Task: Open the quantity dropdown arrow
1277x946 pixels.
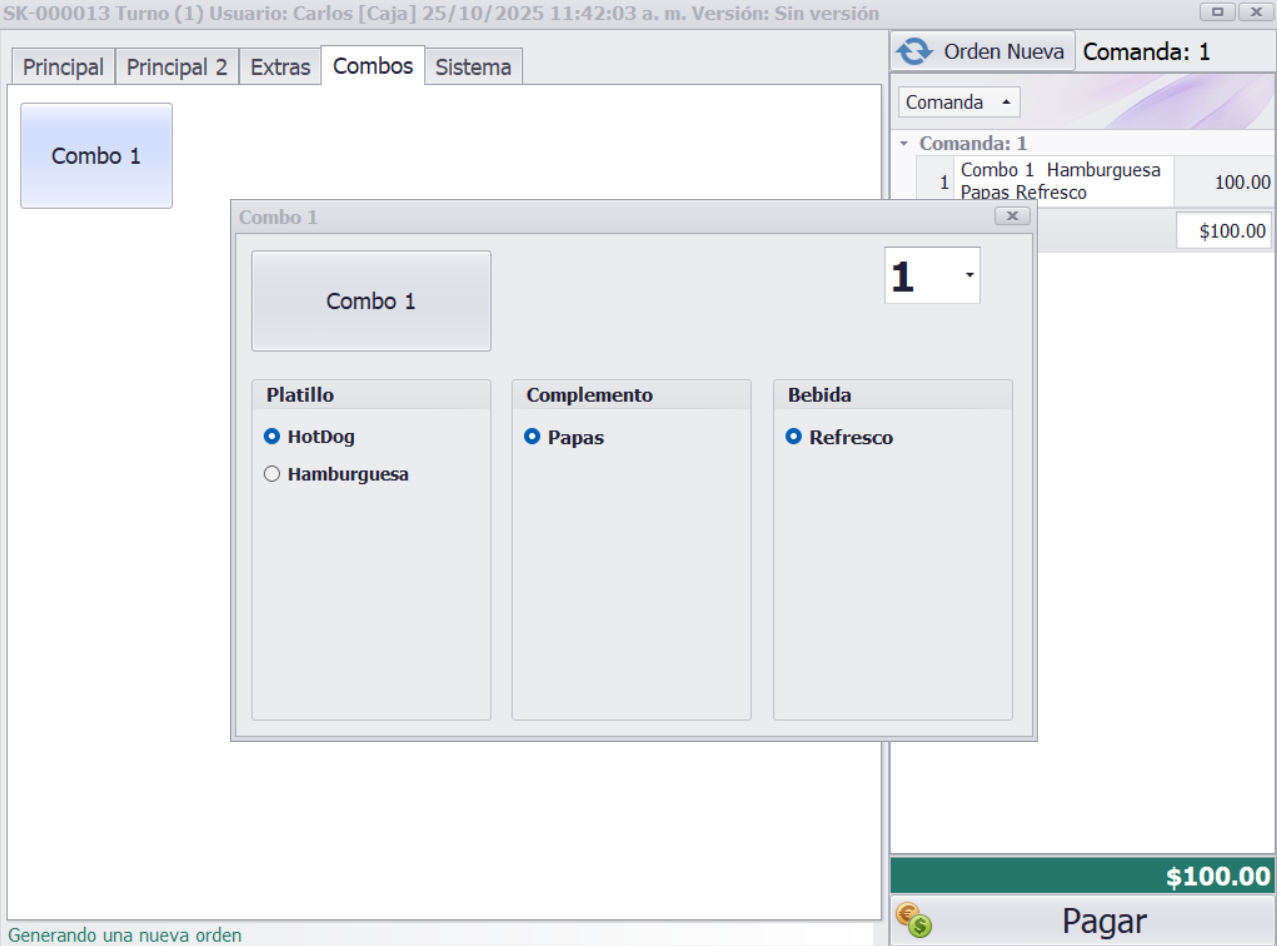Action: (x=969, y=275)
